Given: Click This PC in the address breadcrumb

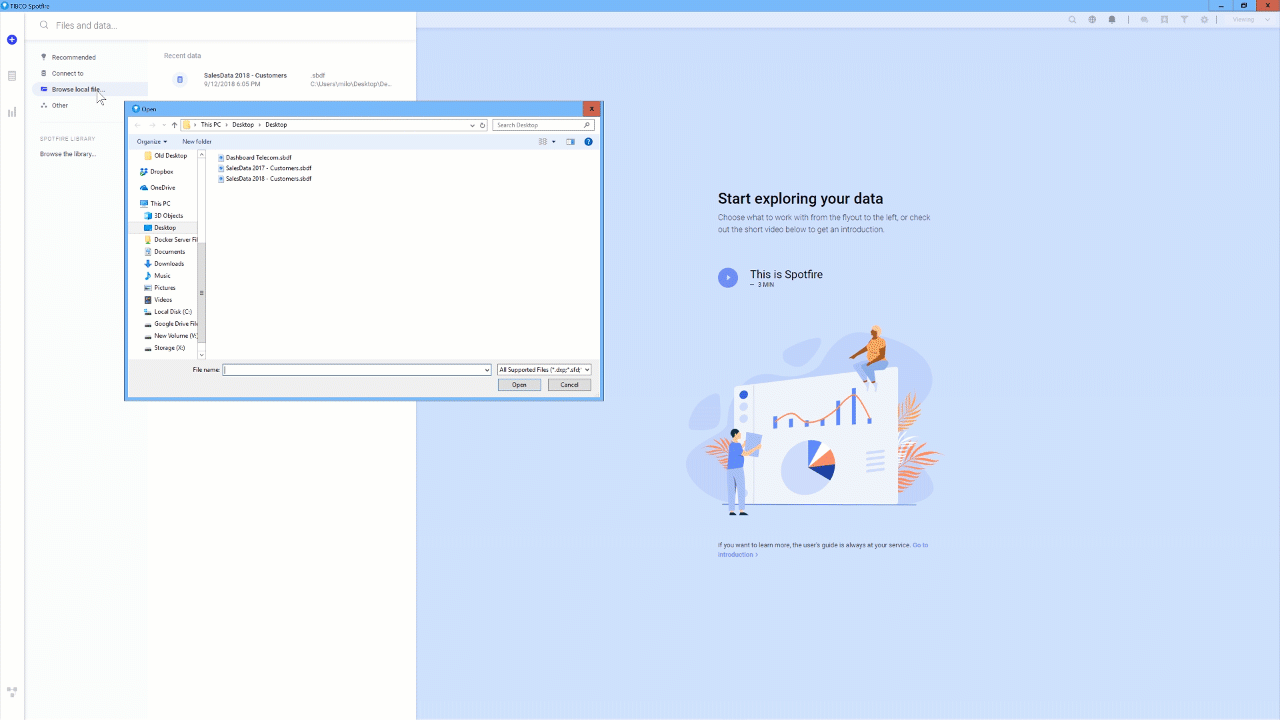Looking at the screenshot, I should tap(210, 125).
